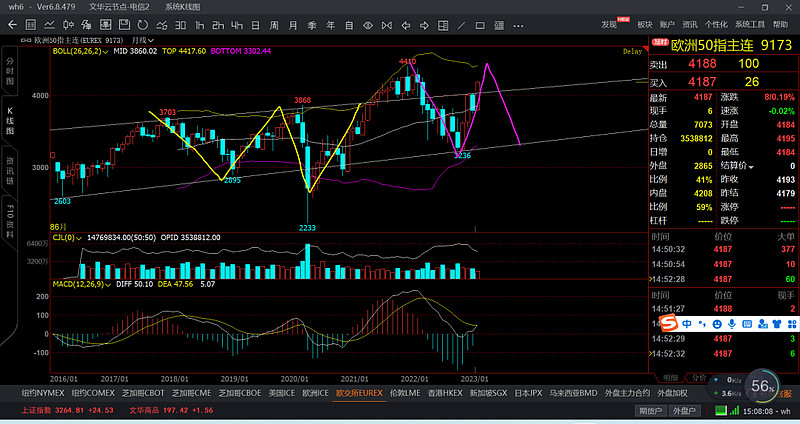Select the 30-minute period icon
Screen dimensions: 800x424
tap(181, 25)
